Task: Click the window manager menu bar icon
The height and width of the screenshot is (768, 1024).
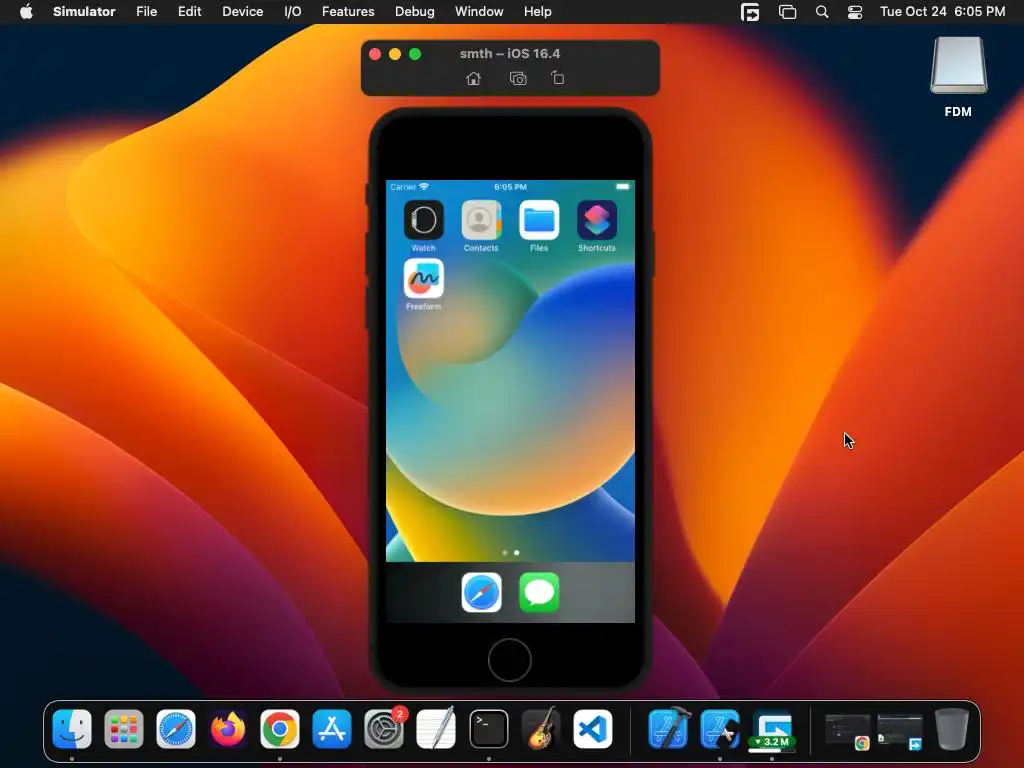Action: tap(750, 12)
